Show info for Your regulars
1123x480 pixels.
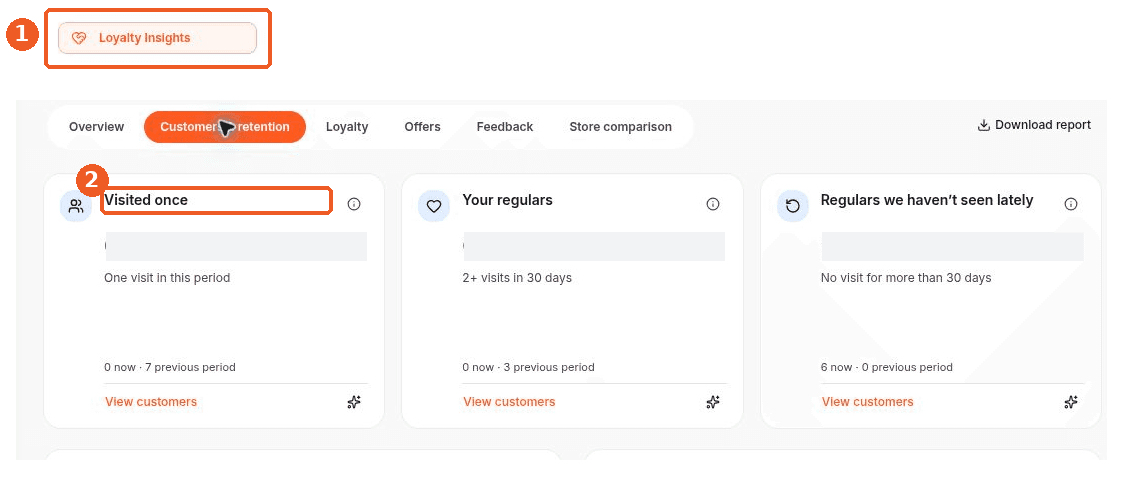pos(713,204)
